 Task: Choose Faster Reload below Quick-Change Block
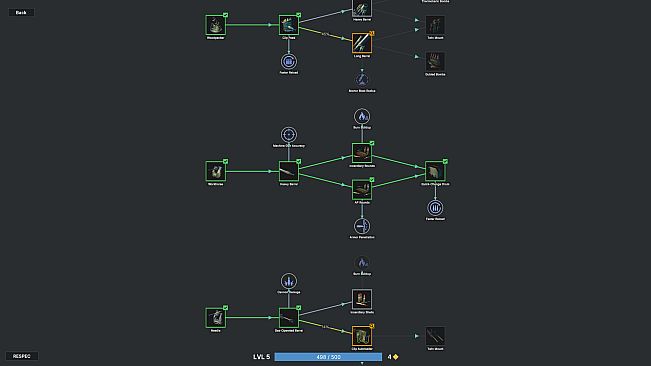pos(435,208)
